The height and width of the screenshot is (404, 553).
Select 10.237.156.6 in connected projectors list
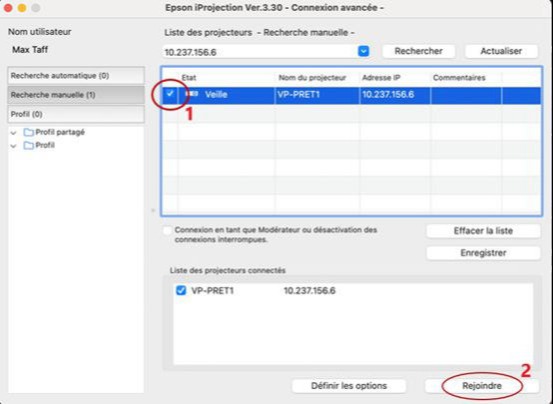point(310,291)
